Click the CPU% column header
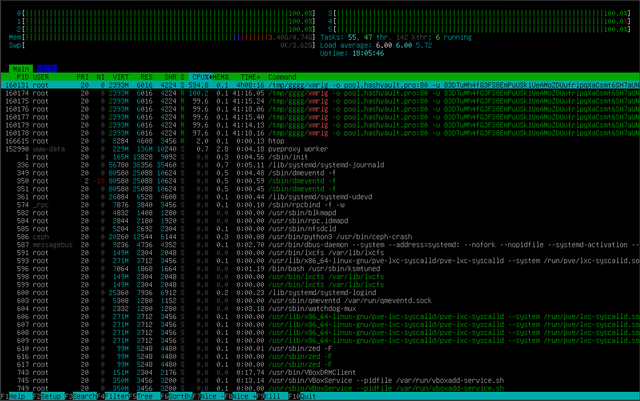 pos(200,77)
